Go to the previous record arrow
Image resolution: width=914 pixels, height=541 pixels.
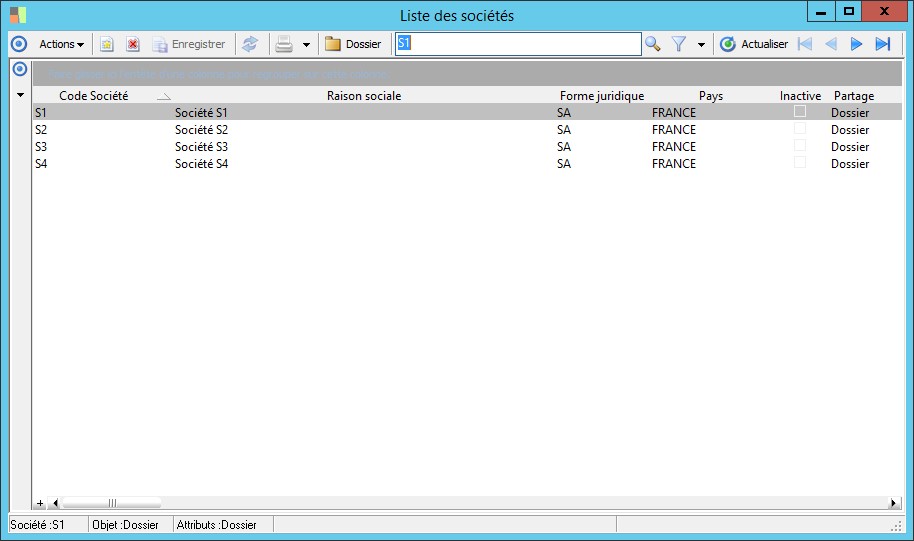[831, 44]
